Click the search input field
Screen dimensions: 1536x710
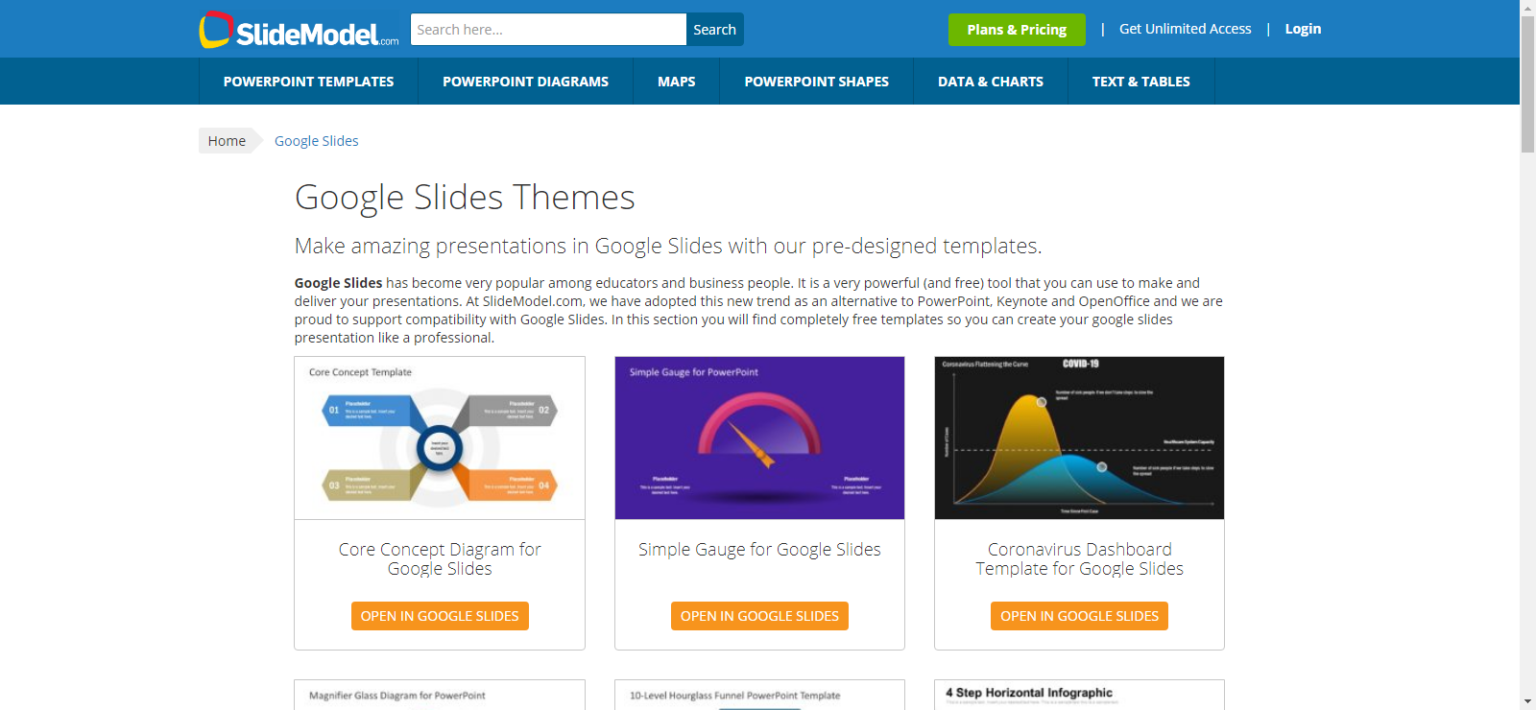(548, 30)
